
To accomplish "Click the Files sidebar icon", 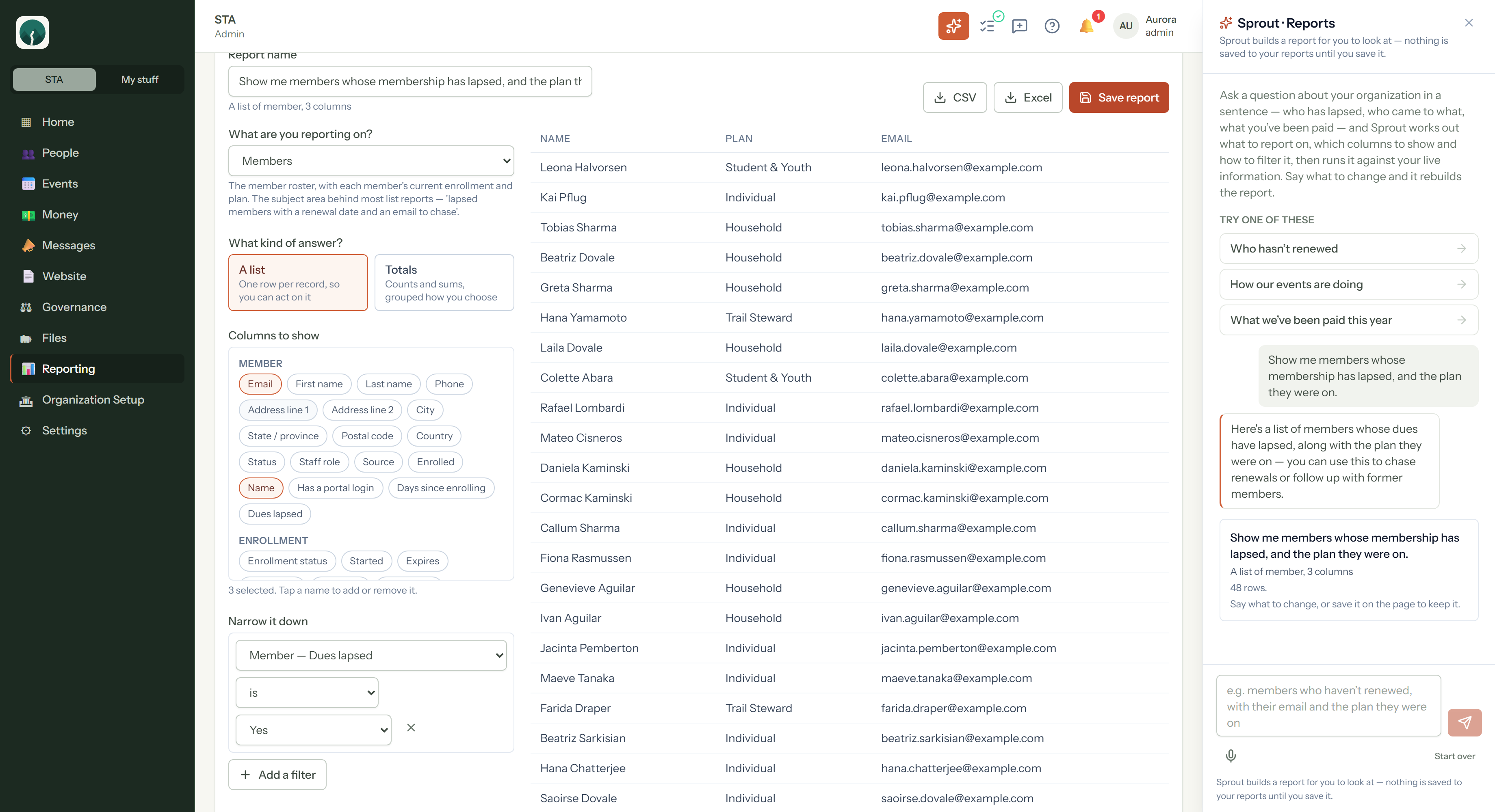I will 26,338.
